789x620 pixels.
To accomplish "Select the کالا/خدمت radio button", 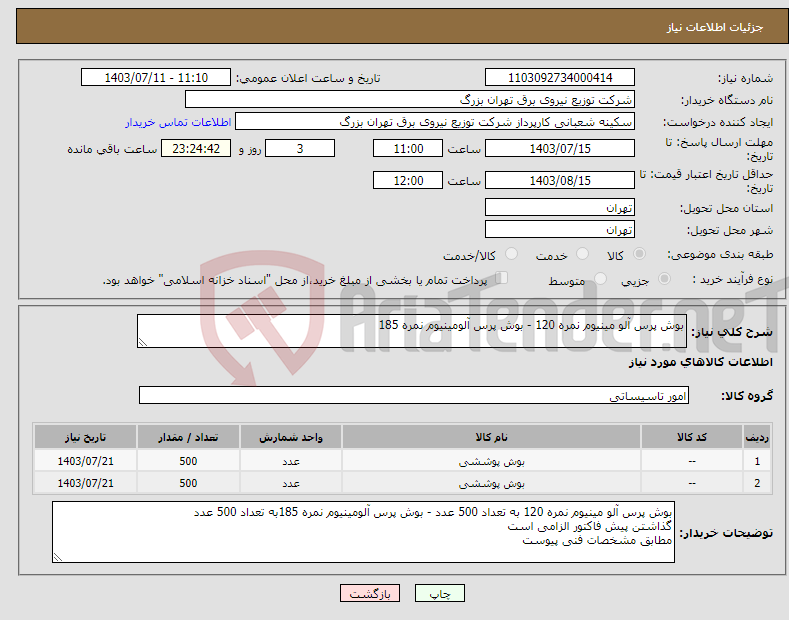I will pyautogui.click(x=511, y=254).
